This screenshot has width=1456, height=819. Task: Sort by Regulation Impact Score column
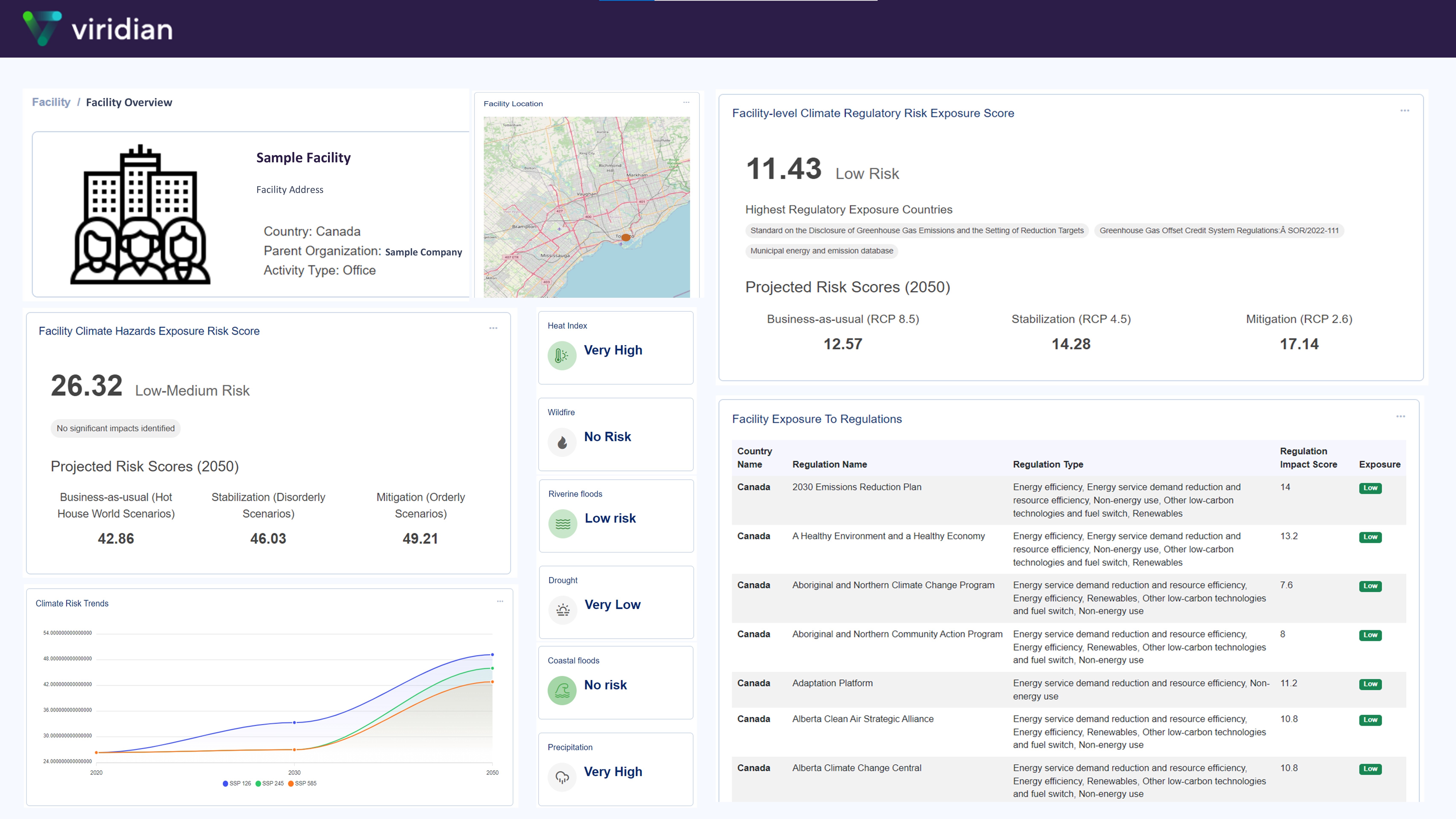(x=1308, y=458)
